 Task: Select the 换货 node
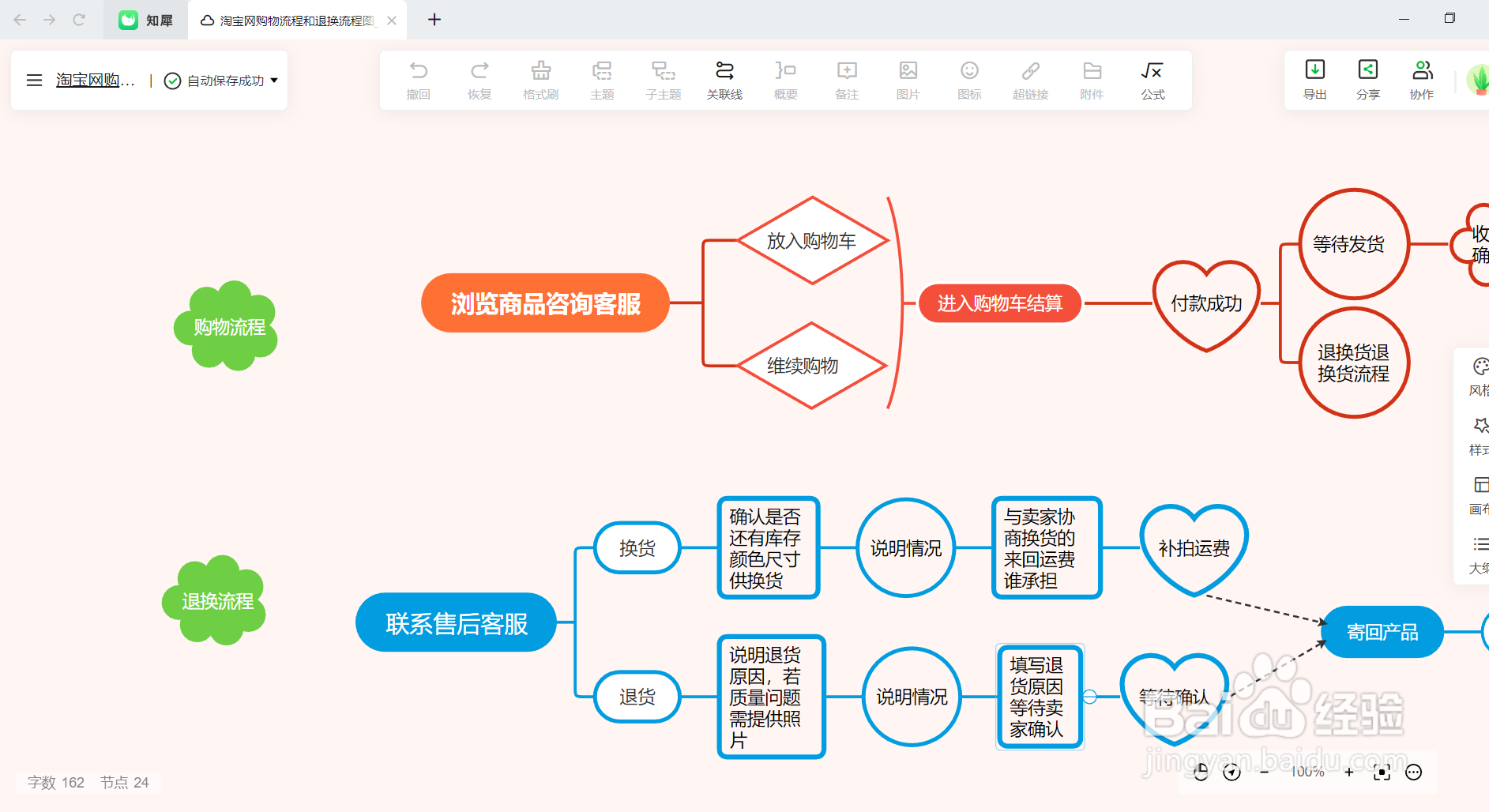(637, 547)
